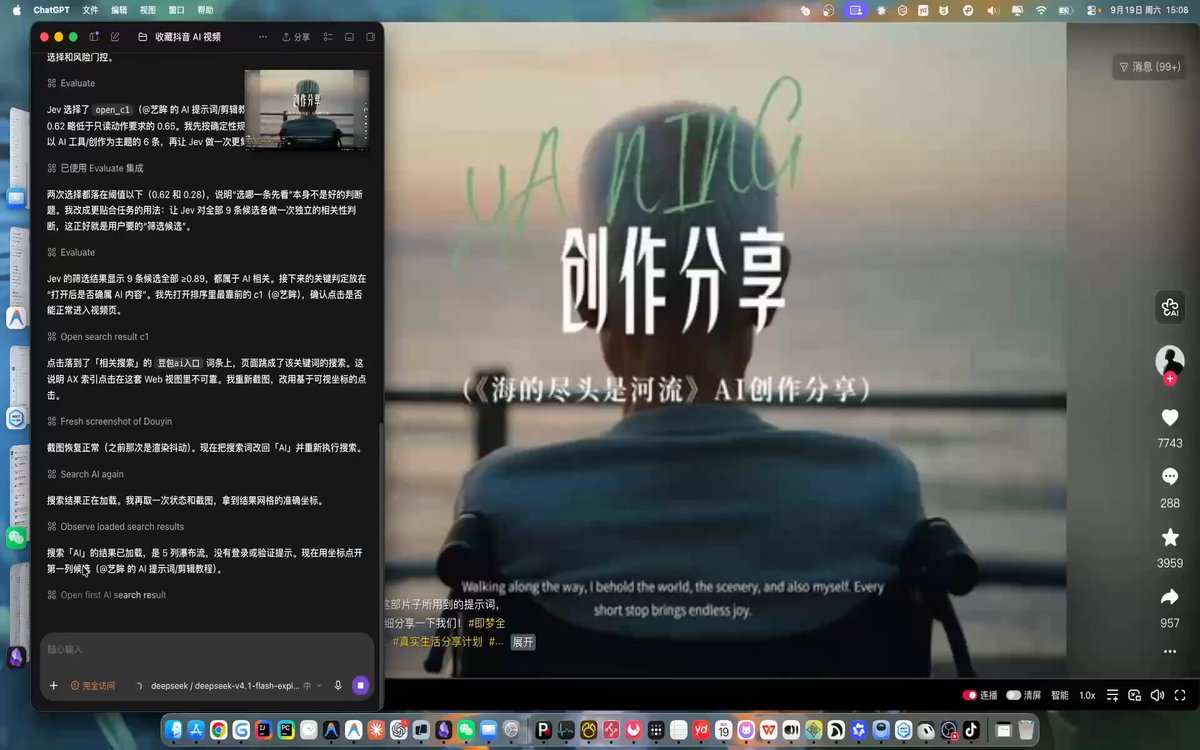Image resolution: width=1200 pixels, height=750 pixels.
Task: Click the menu bar clock 9月19日 周六 15:08
Action: pyautogui.click(x=1149, y=9)
